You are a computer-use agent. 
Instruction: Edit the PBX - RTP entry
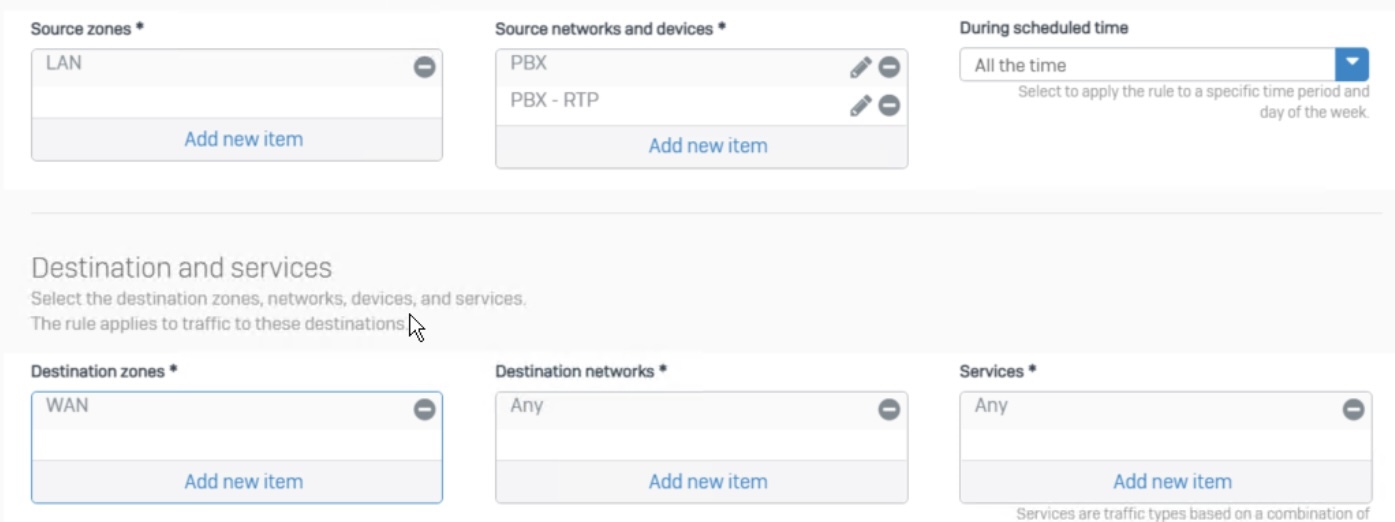point(860,105)
